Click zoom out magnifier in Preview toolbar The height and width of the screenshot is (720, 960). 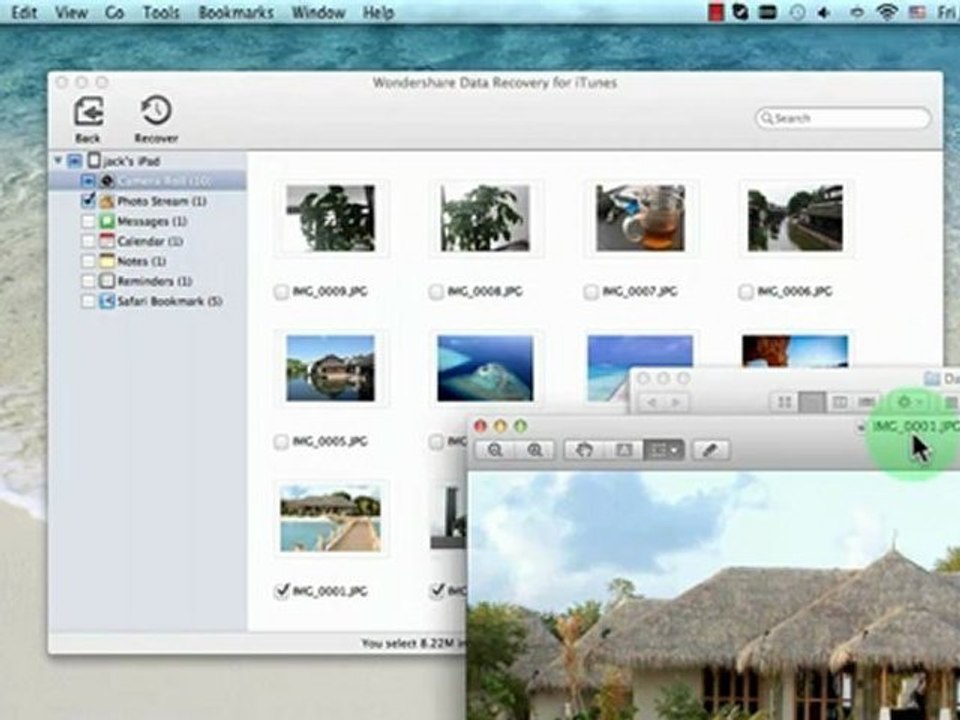[495, 451]
